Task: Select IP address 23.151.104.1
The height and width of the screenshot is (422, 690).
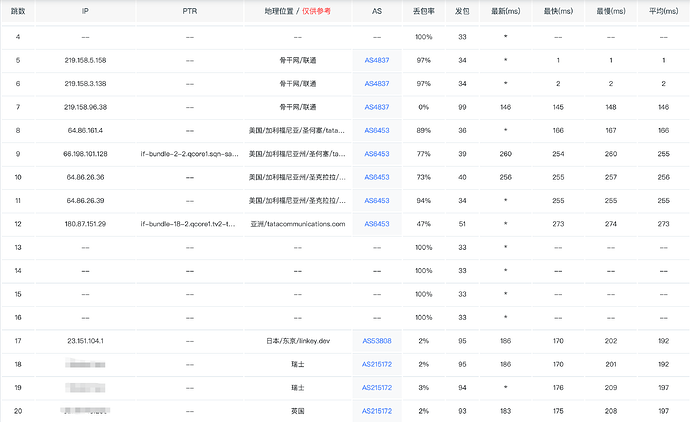Action: pyautogui.click(x=85, y=341)
